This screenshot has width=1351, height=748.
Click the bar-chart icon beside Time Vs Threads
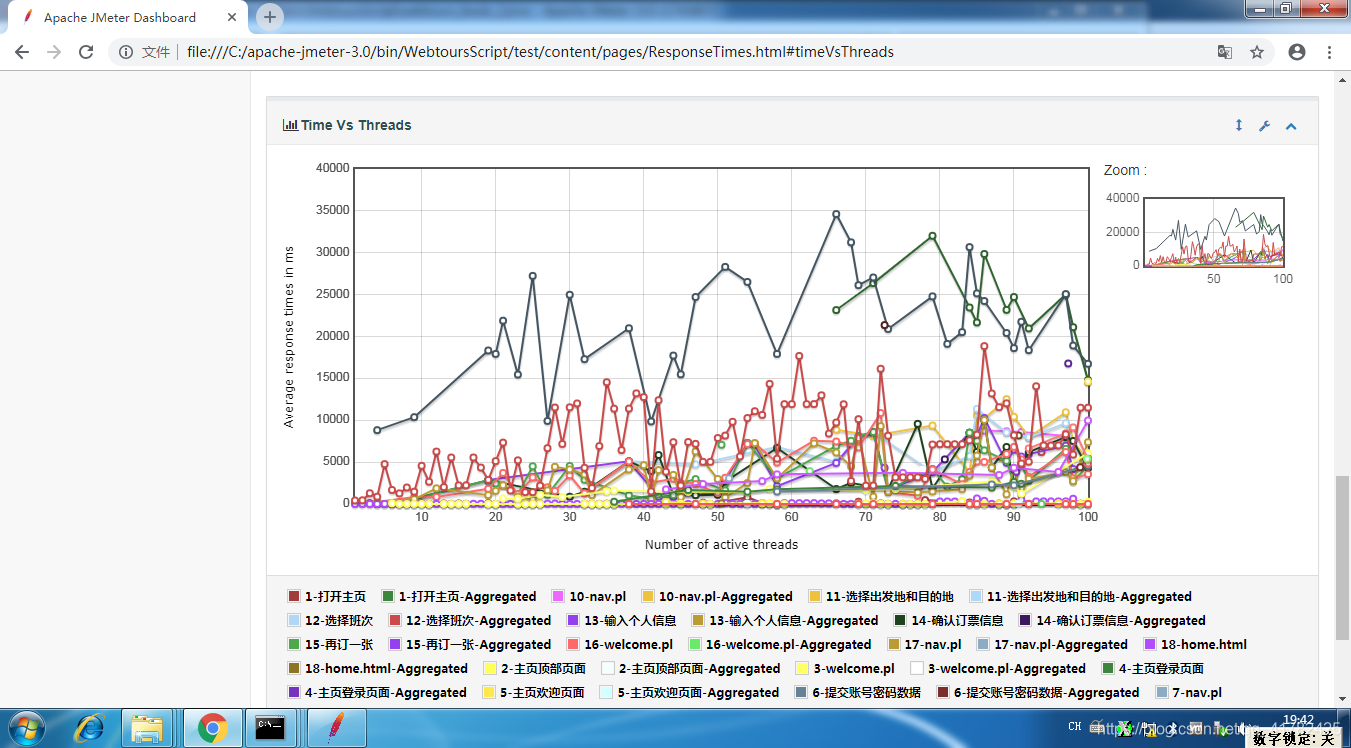[290, 125]
